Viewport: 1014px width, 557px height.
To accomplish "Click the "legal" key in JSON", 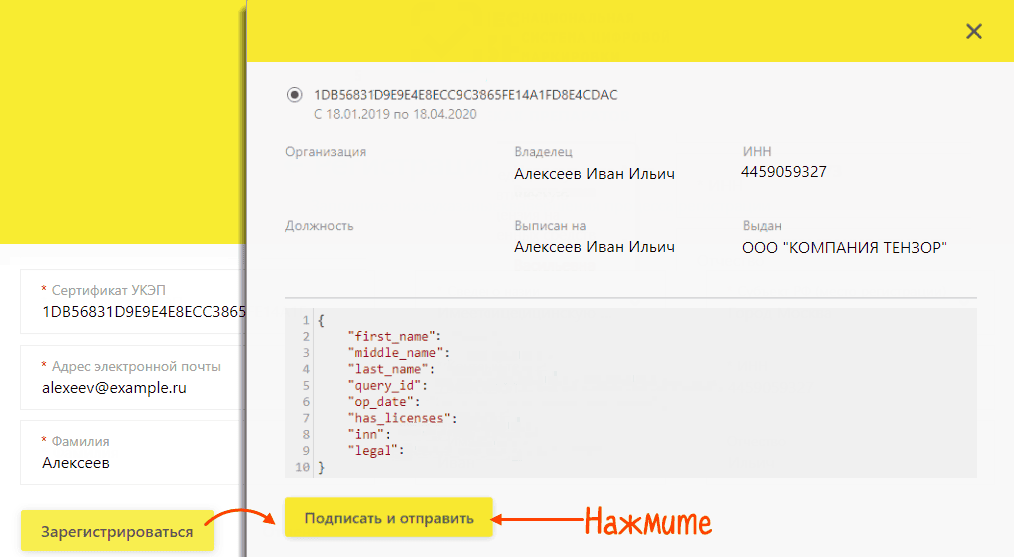I will (x=375, y=451).
